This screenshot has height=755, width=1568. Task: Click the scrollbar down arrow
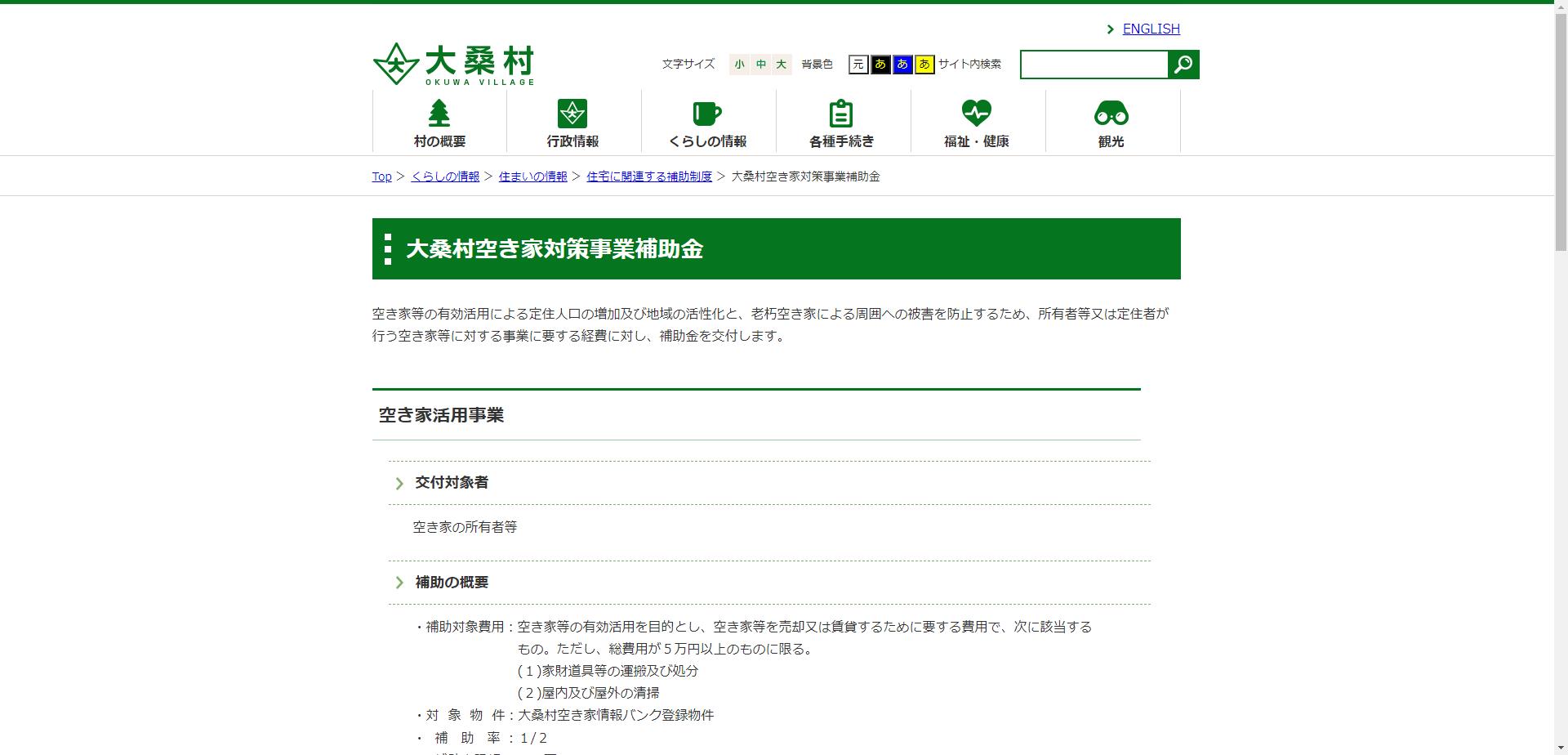click(1561, 748)
